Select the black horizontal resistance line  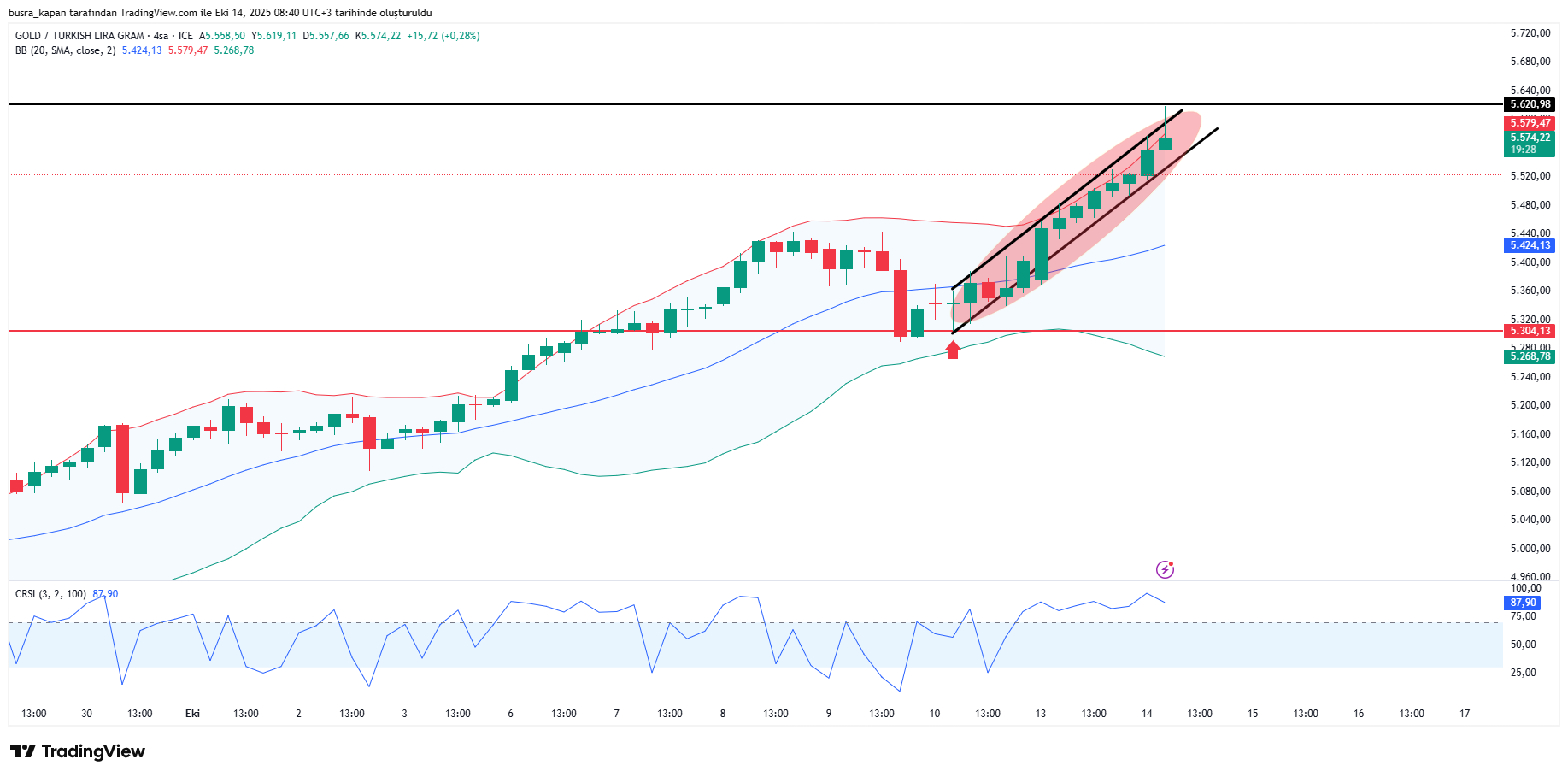click(513, 104)
